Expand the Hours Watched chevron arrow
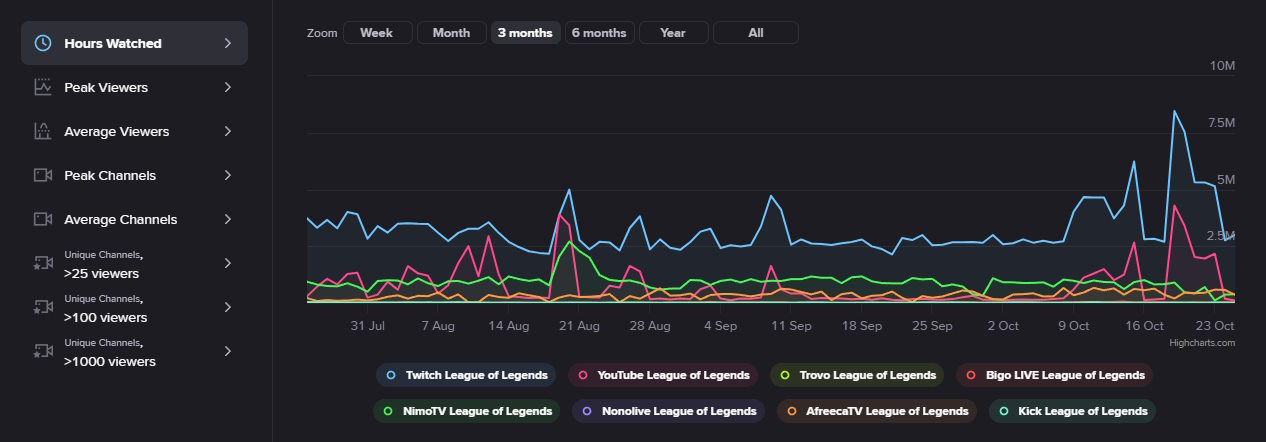This screenshot has width=1266, height=442. [x=228, y=43]
